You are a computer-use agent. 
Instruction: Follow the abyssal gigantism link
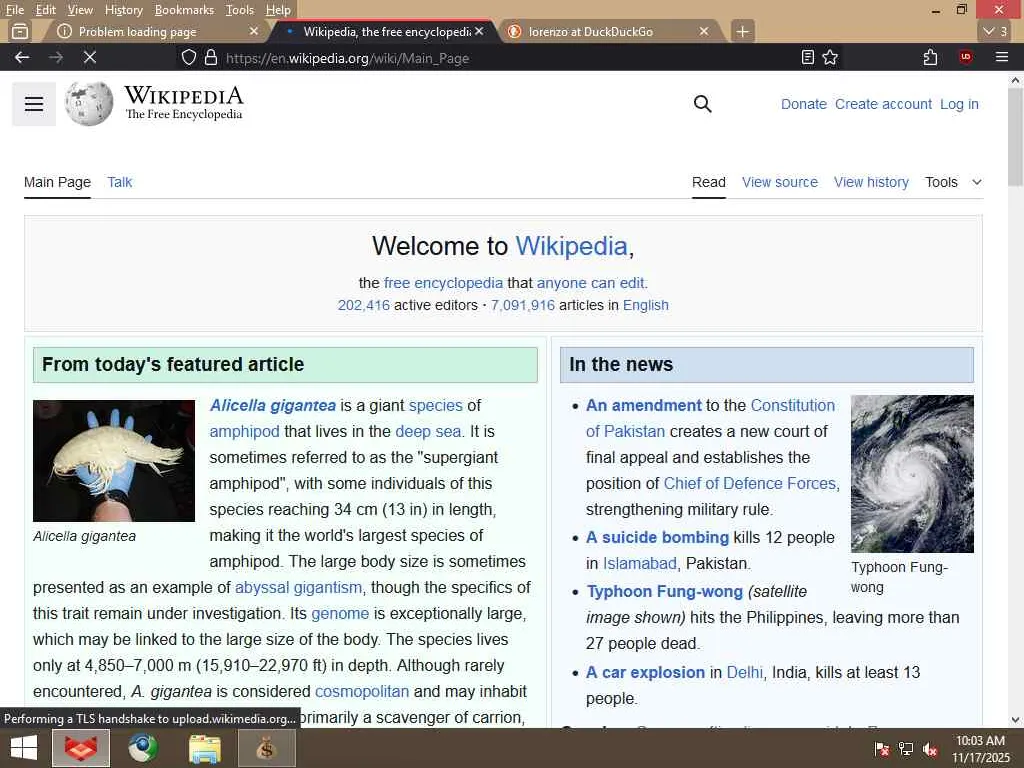[298, 587]
